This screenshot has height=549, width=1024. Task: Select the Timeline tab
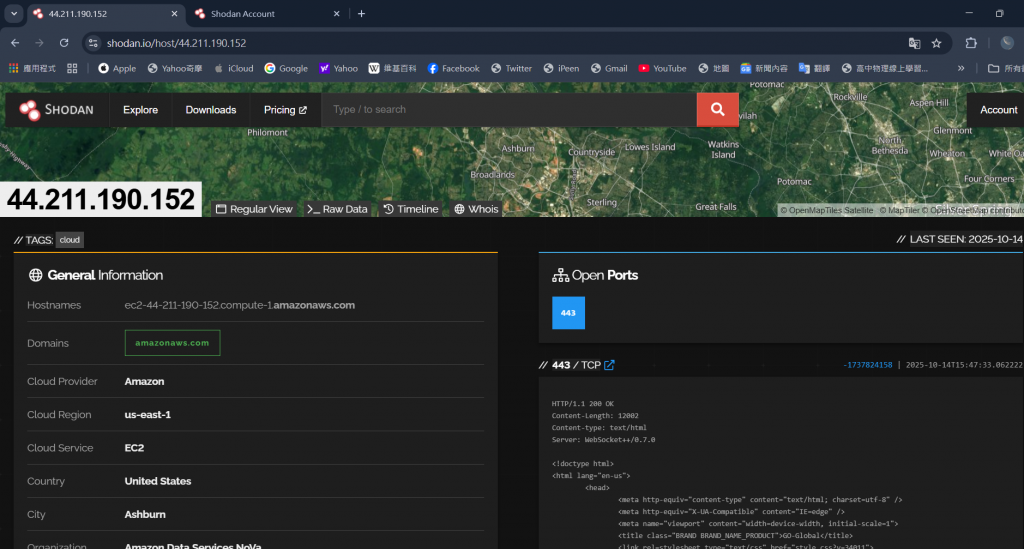411,209
